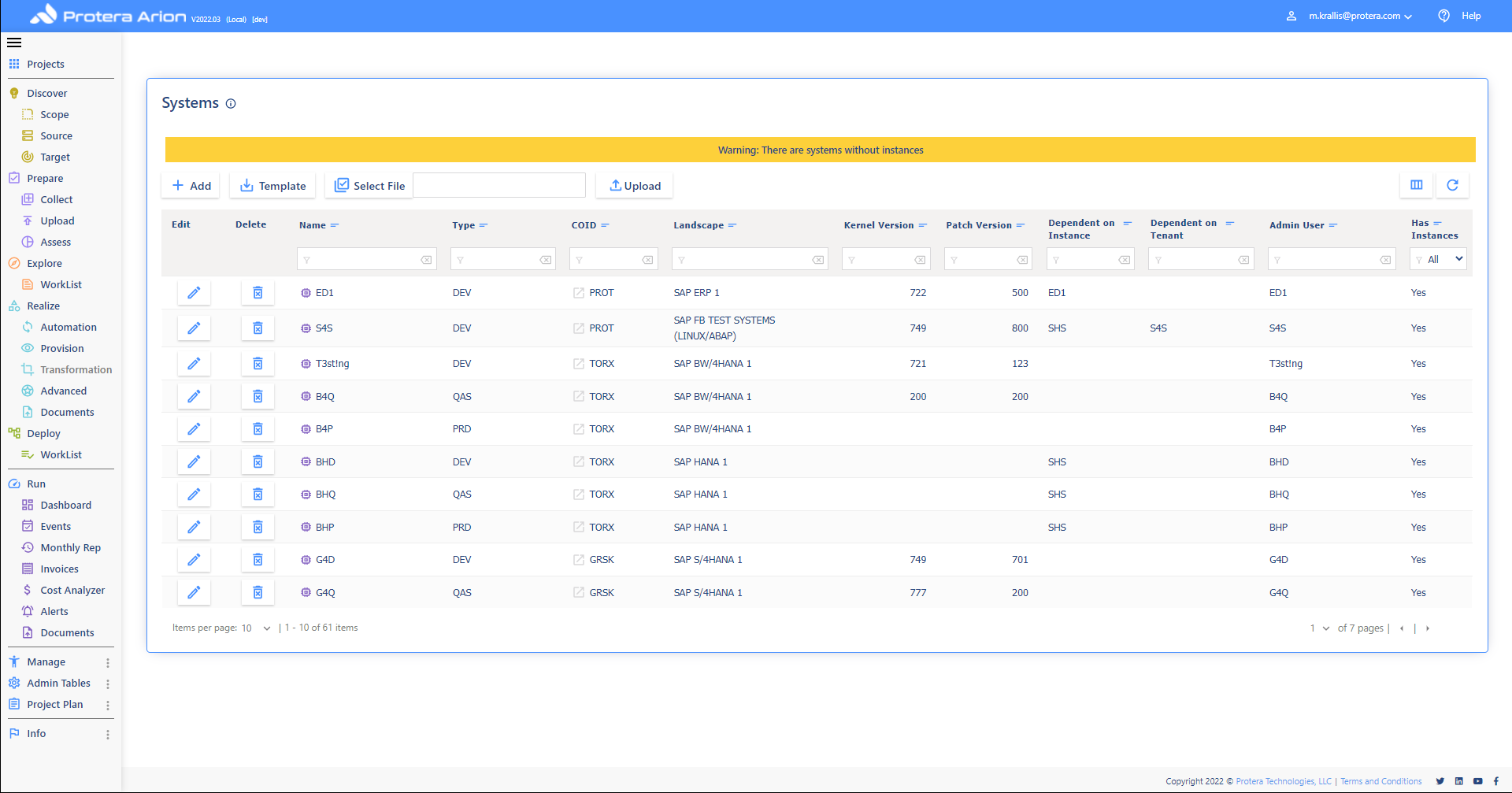Screen dimensions: 1512x793
Task: Sort by the Kernel Version column
Action: click(879, 225)
